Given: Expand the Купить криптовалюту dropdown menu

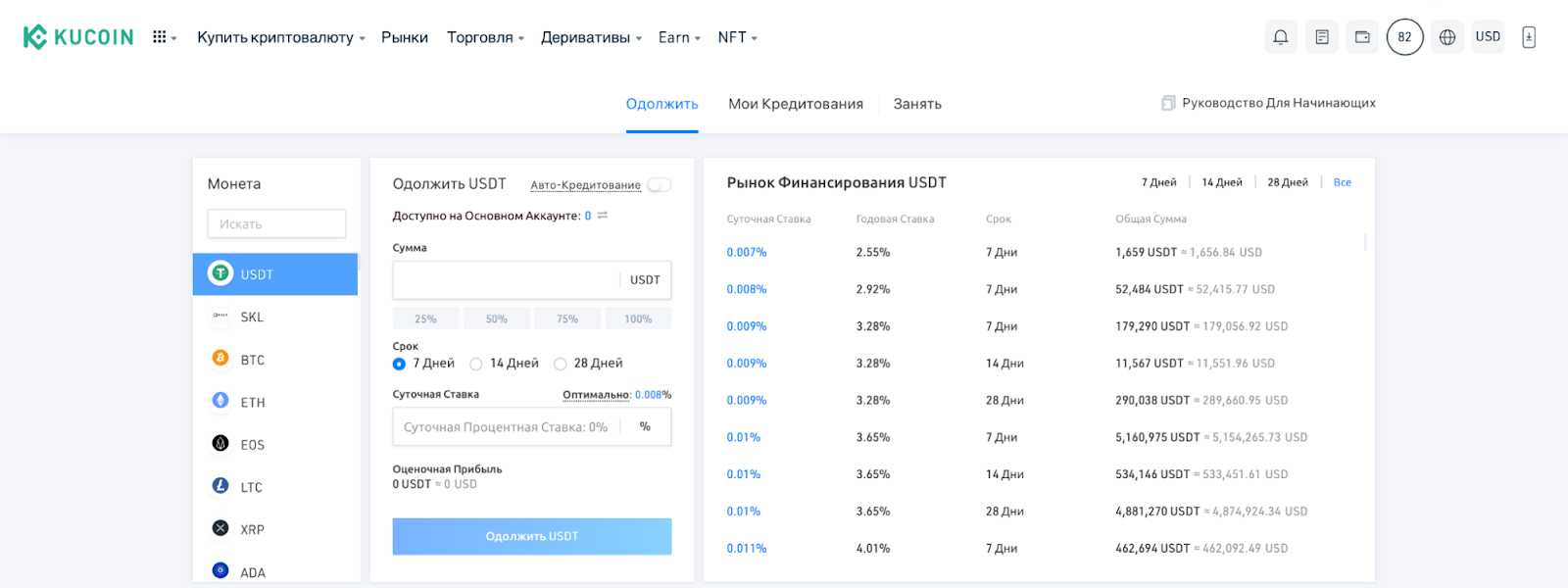Looking at the screenshot, I should [x=280, y=37].
